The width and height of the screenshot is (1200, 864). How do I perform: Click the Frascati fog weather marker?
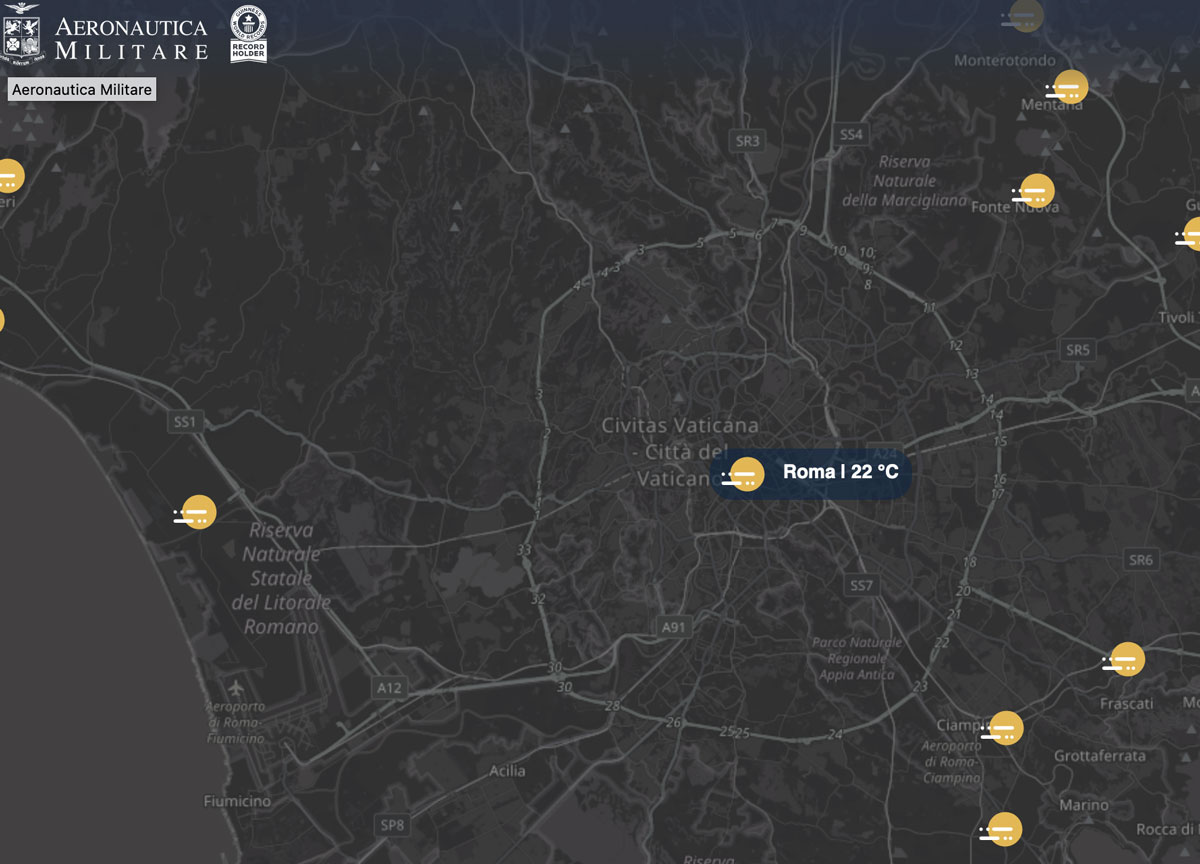pyautogui.click(x=1126, y=660)
